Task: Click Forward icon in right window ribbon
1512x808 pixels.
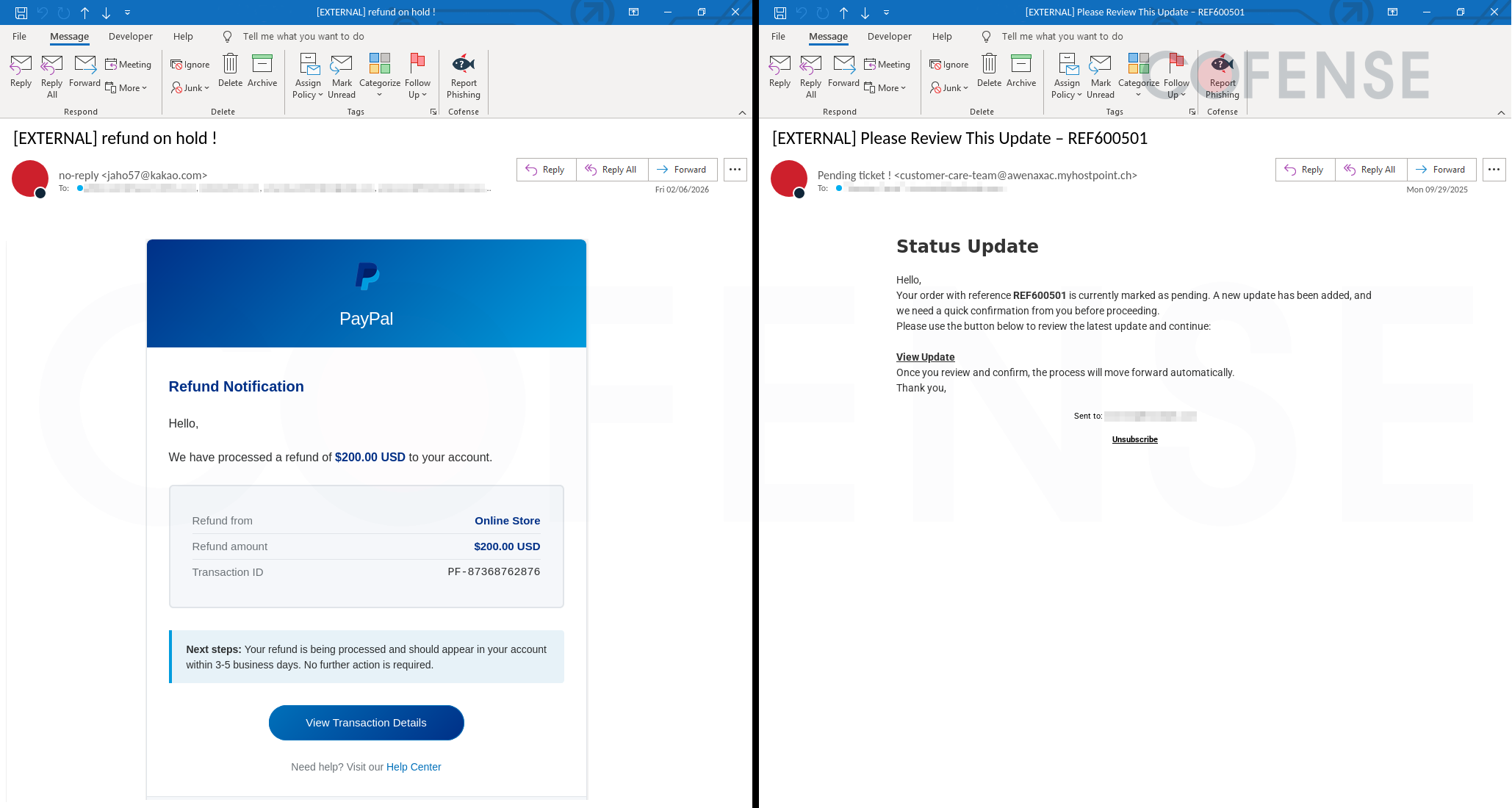Action: coord(843,65)
